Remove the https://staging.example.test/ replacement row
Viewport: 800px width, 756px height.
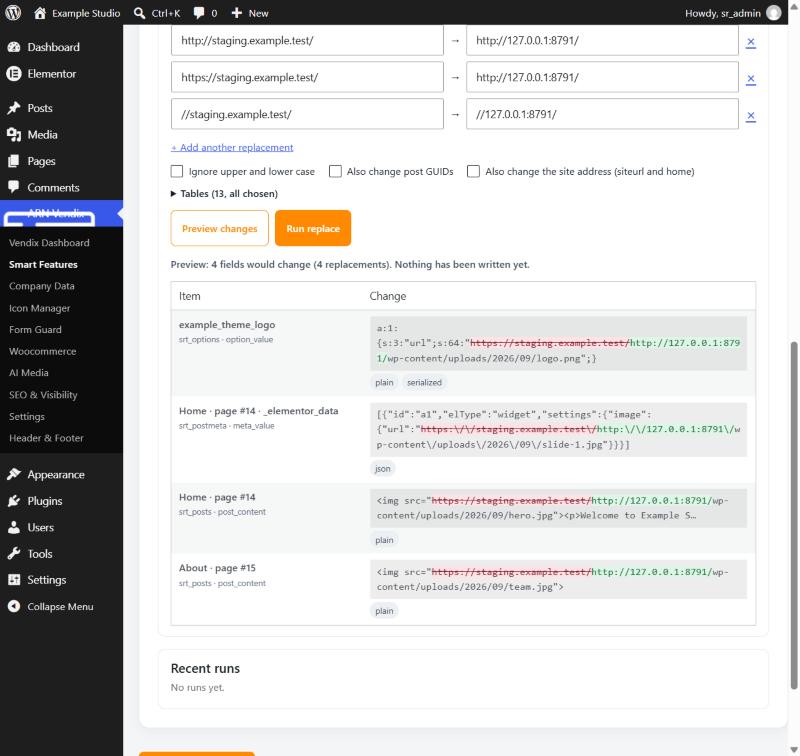[751, 79]
